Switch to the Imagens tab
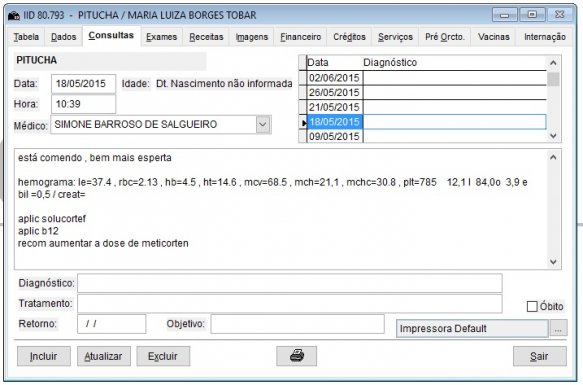Image resolution: width=583 pixels, height=385 pixels. coord(252,37)
